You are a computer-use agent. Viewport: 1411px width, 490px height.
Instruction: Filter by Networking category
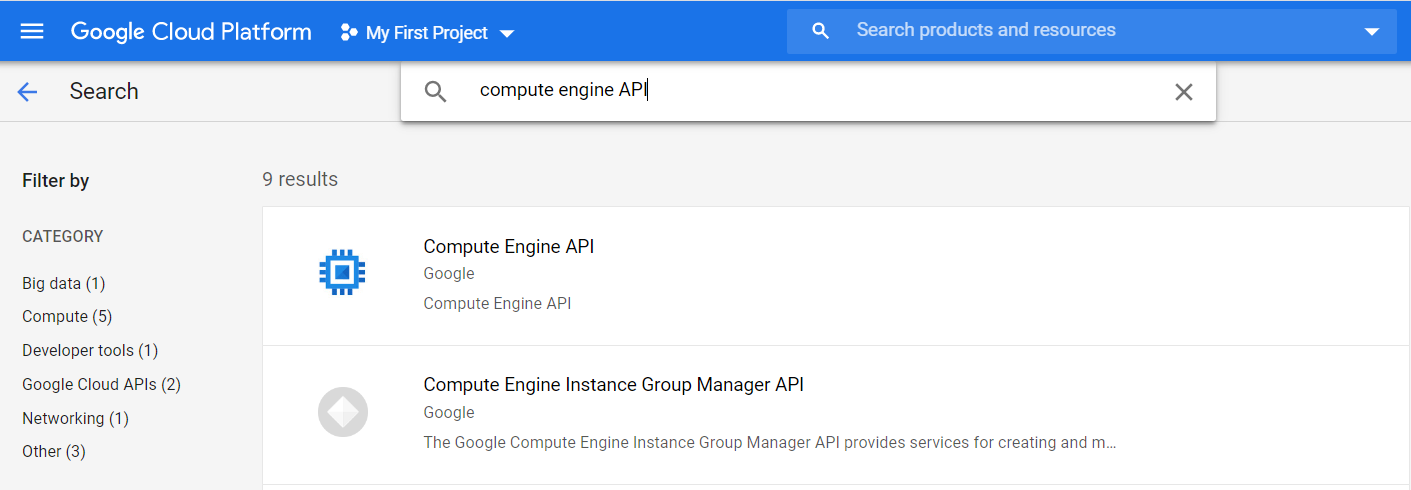point(75,418)
